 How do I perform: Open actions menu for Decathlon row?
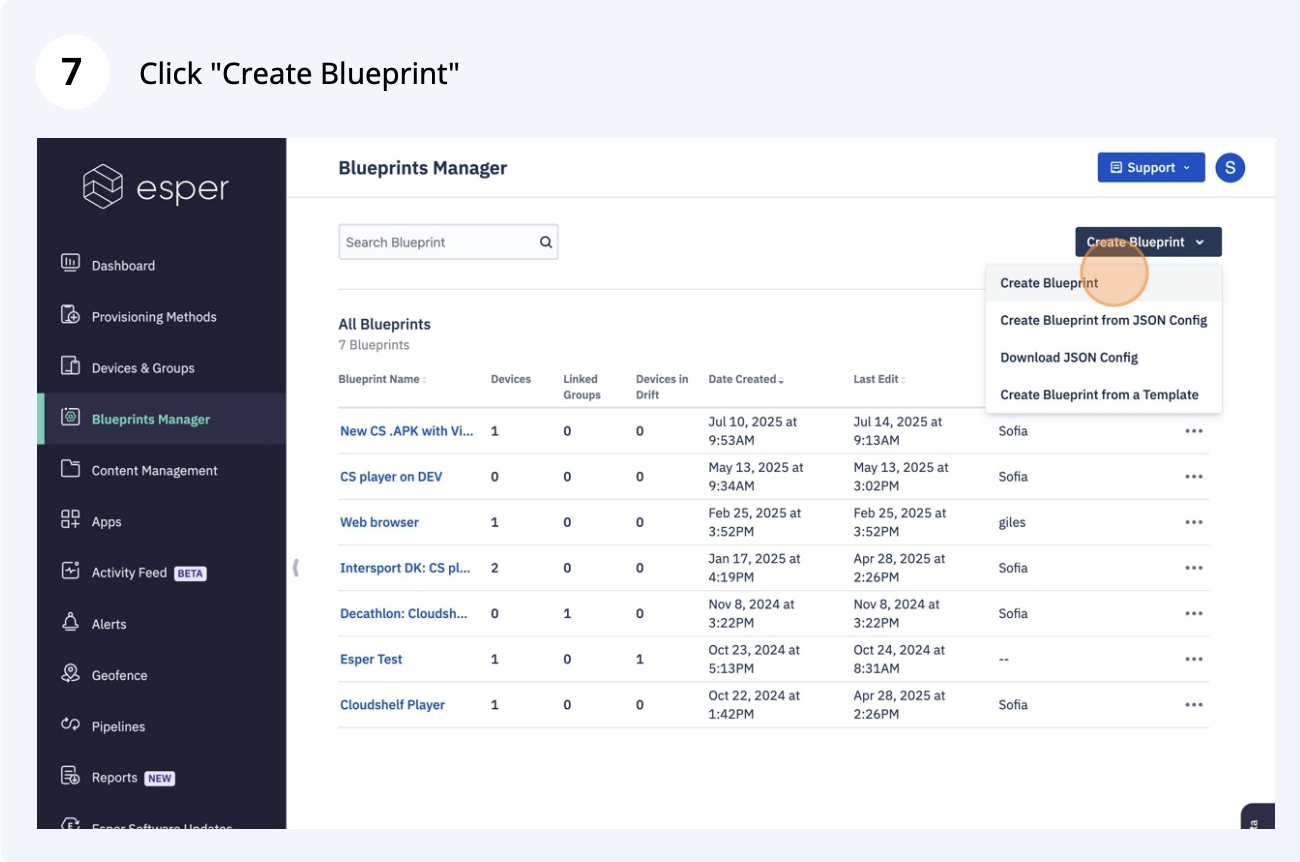coord(1194,614)
